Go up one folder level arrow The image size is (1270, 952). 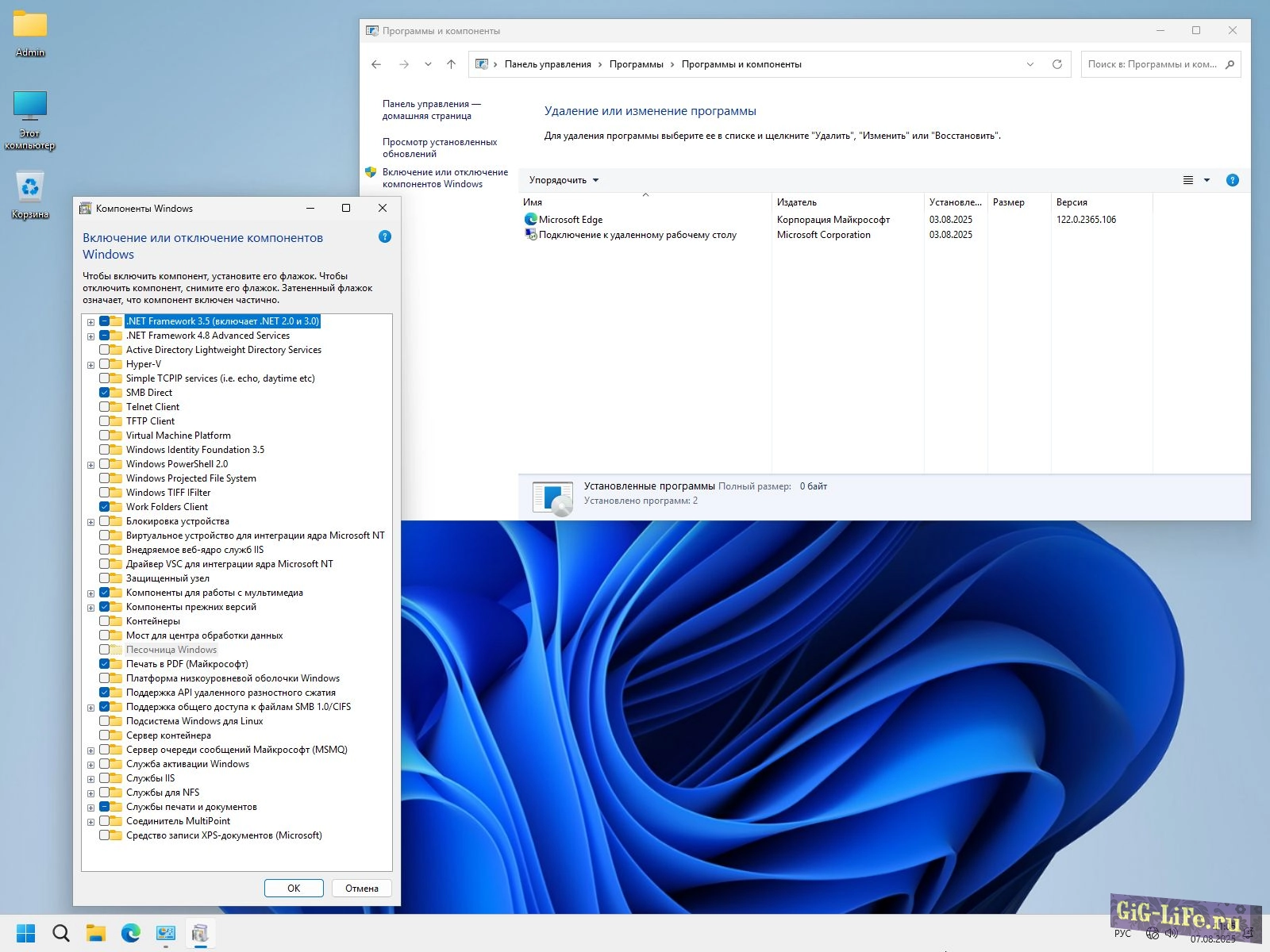[x=451, y=64]
